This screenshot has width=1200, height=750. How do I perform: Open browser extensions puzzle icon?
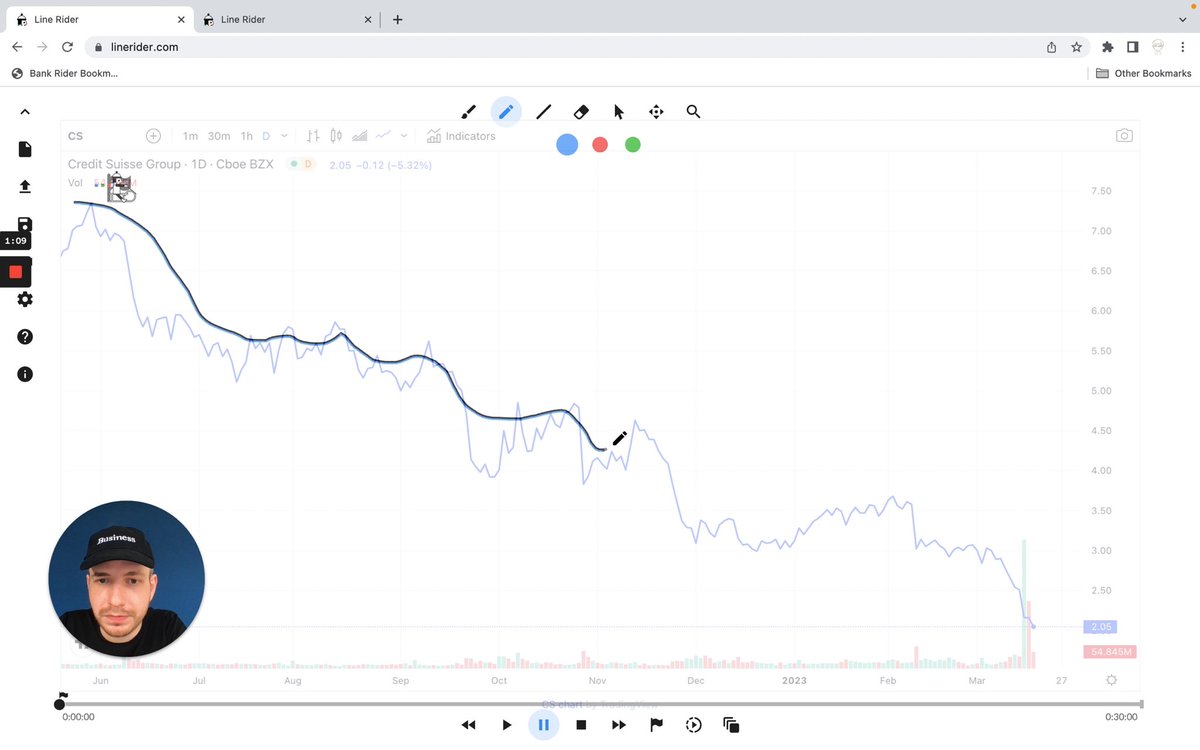(1107, 47)
